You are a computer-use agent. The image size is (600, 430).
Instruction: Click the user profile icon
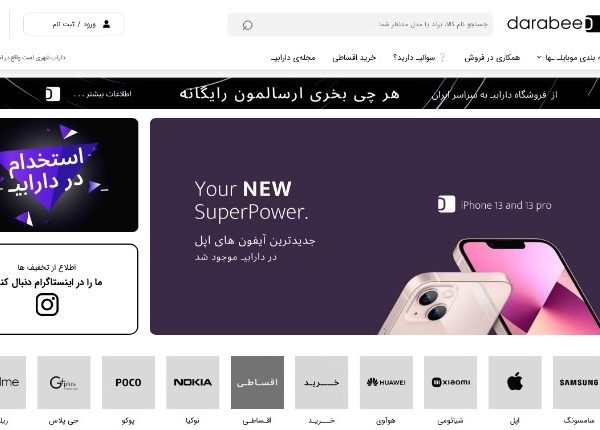click(106, 24)
